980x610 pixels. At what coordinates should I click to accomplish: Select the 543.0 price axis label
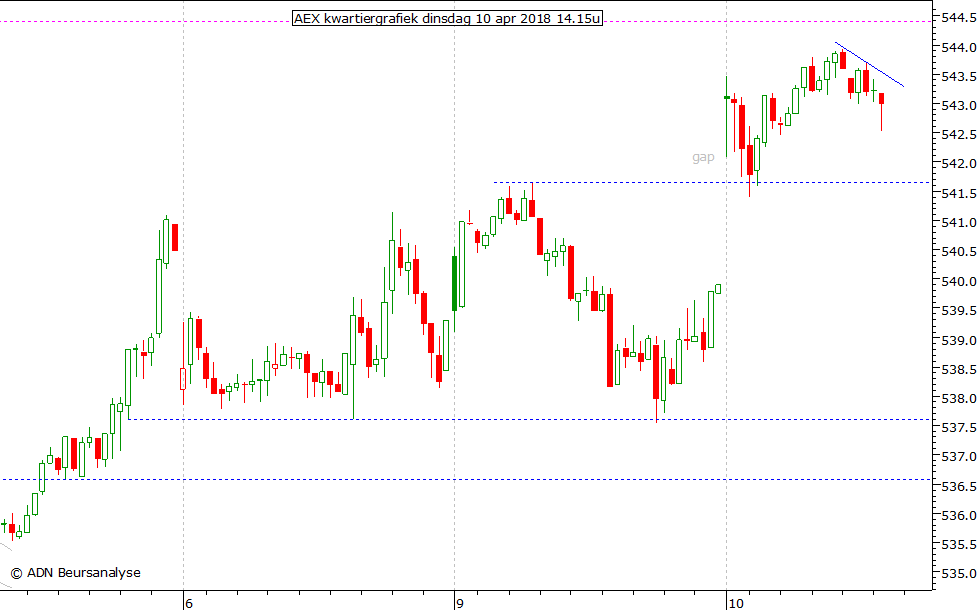[958, 106]
